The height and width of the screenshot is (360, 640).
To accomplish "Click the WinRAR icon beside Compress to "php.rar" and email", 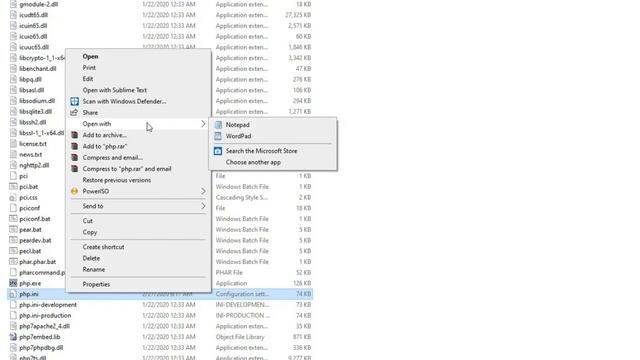I will click(74, 169).
